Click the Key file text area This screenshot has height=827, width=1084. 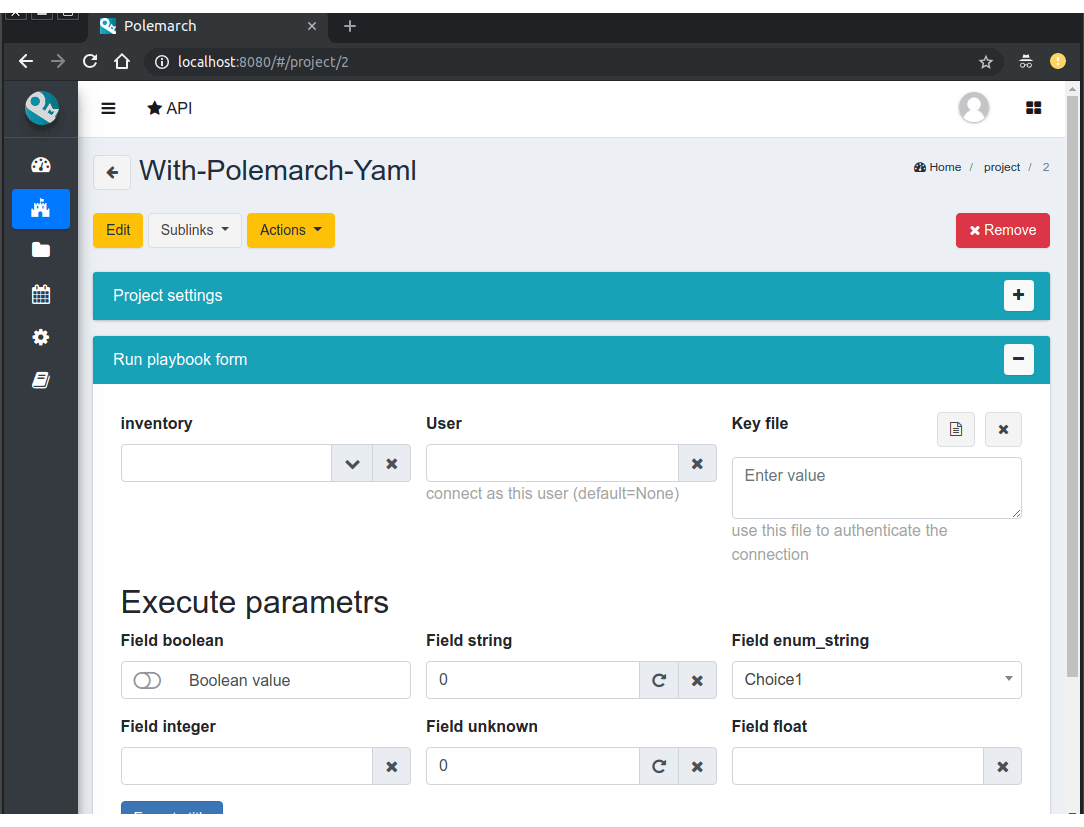(x=876, y=488)
